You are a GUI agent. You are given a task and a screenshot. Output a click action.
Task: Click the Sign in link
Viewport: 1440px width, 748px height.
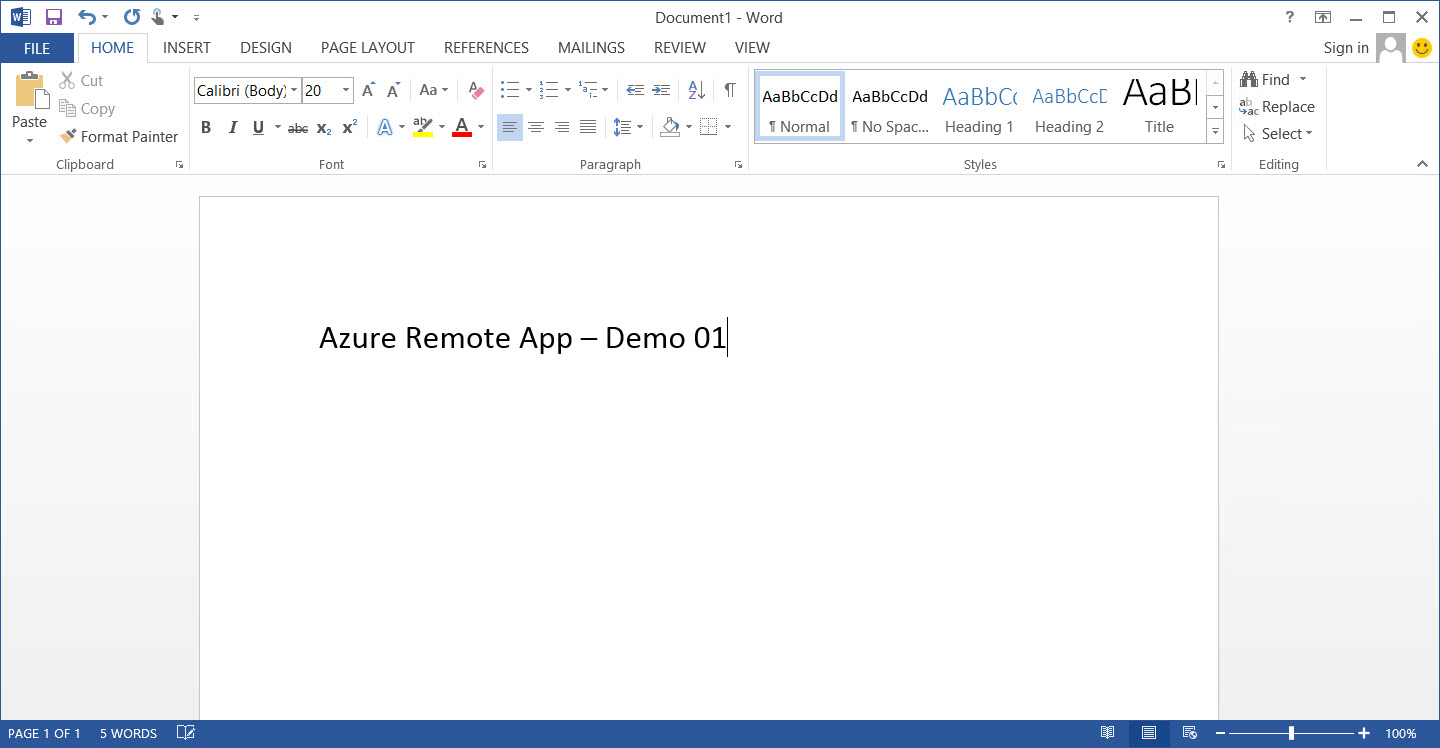pos(1345,48)
